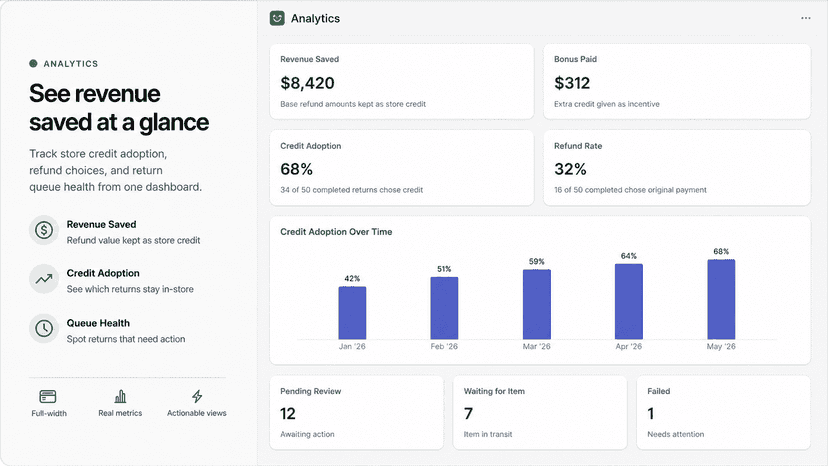This screenshot has width=828, height=466.
Task: Open the Refund Rate card
Action: [x=677, y=167]
